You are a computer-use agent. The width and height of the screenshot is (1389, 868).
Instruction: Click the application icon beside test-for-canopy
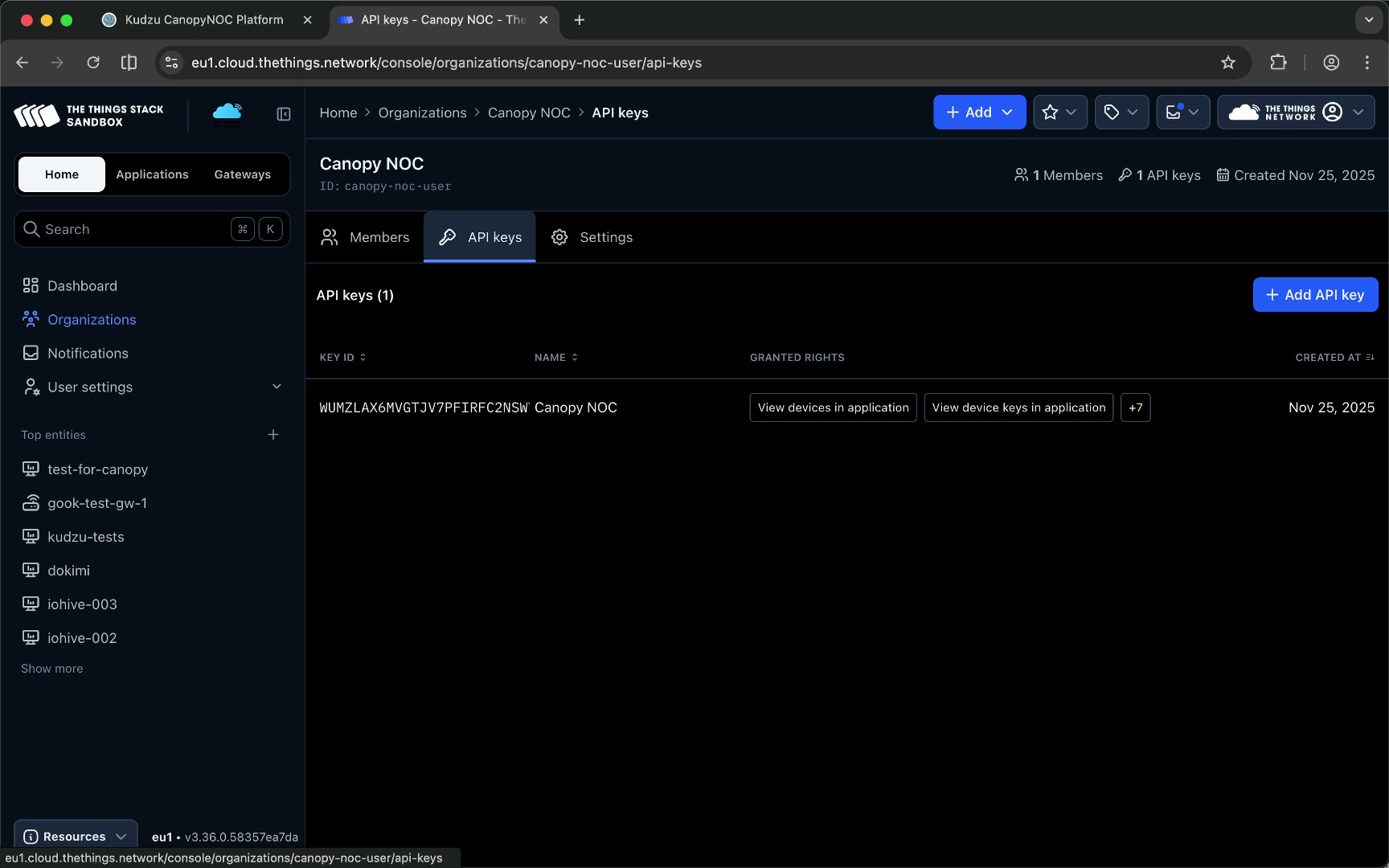[x=31, y=469]
